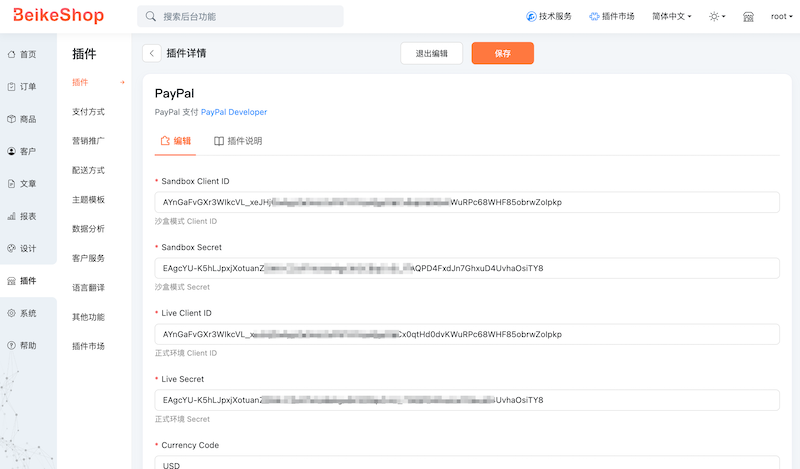This screenshot has width=800, height=469.
Task: Switch to the 插件说明 tab
Action: click(238, 141)
